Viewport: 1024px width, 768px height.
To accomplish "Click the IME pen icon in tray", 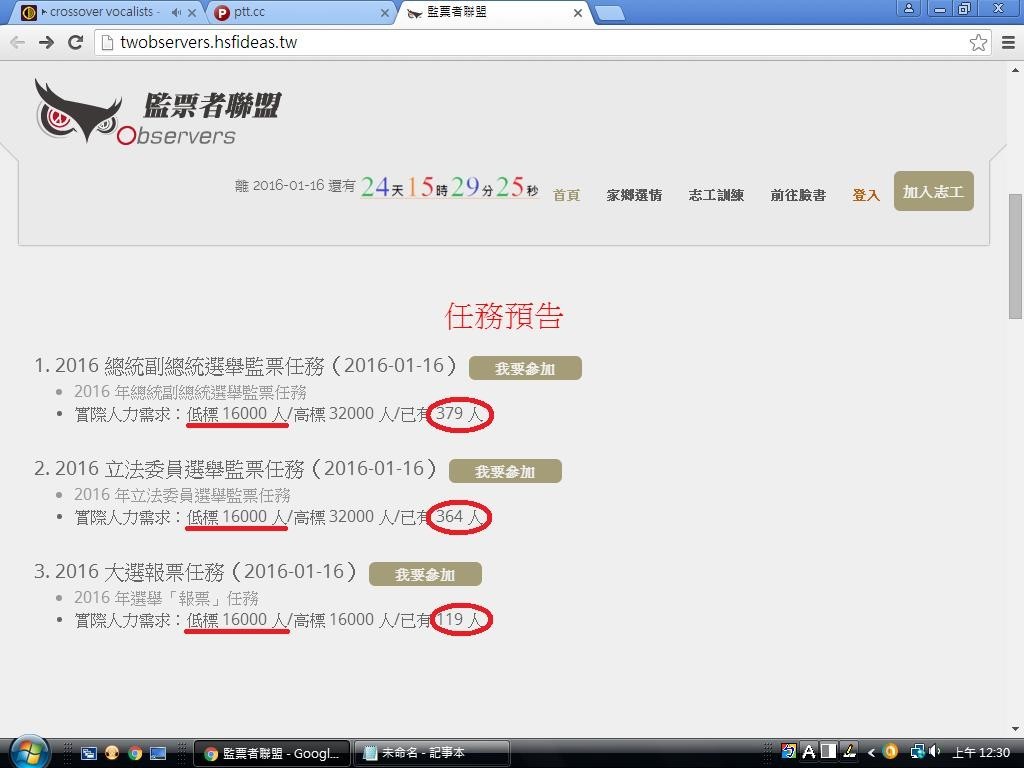I will click(x=849, y=752).
